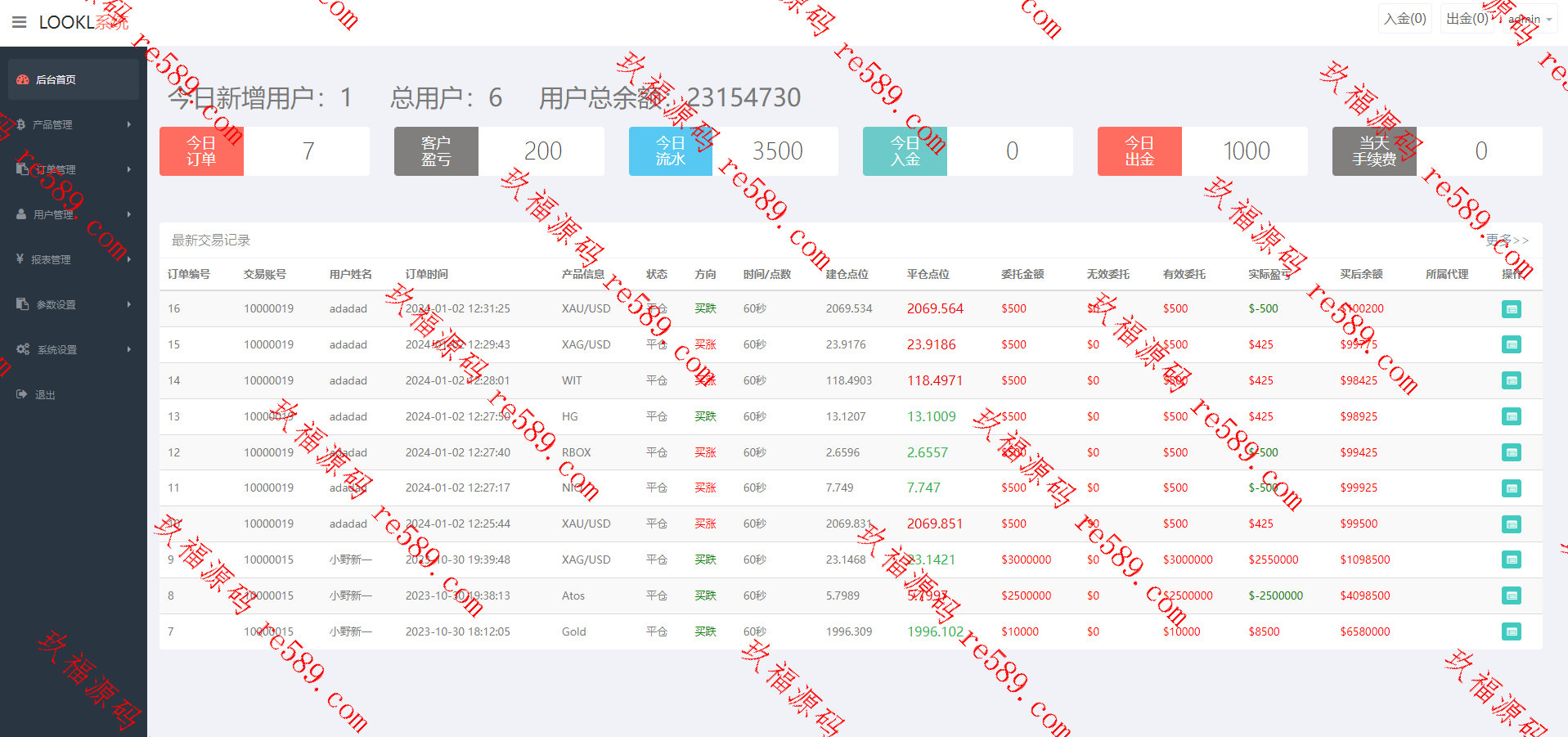Click the 入金(0) button
The width and height of the screenshot is (1568, 737).
tap(1405, 19)
